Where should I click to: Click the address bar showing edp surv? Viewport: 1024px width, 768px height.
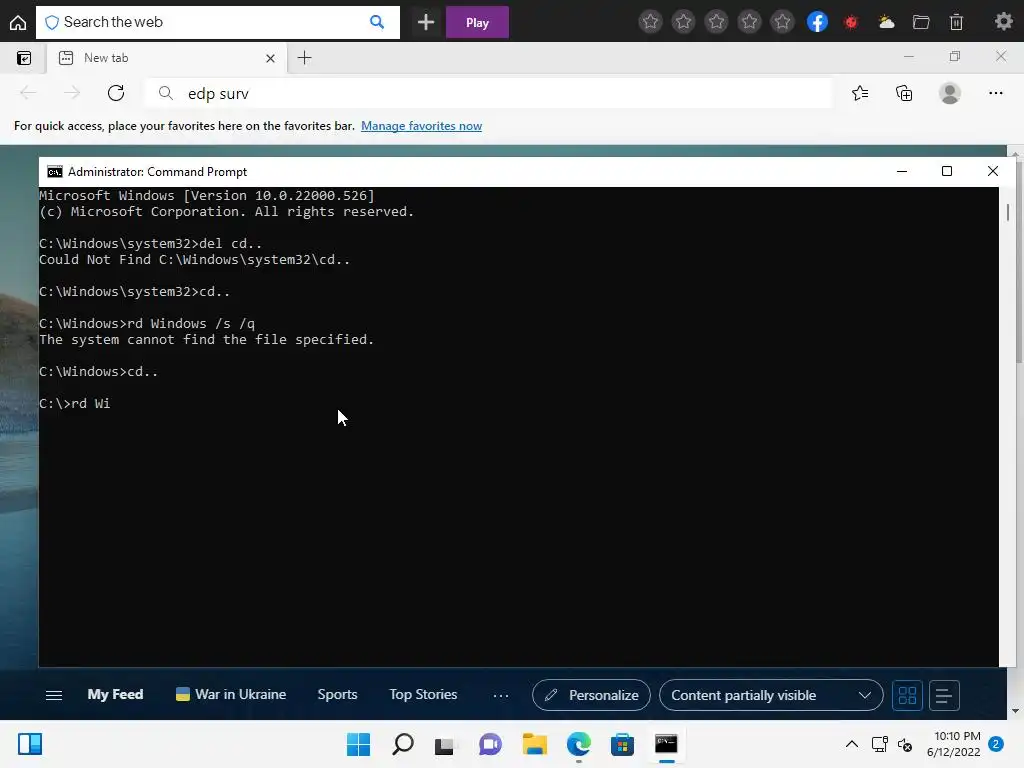click(x=488, y=93)
